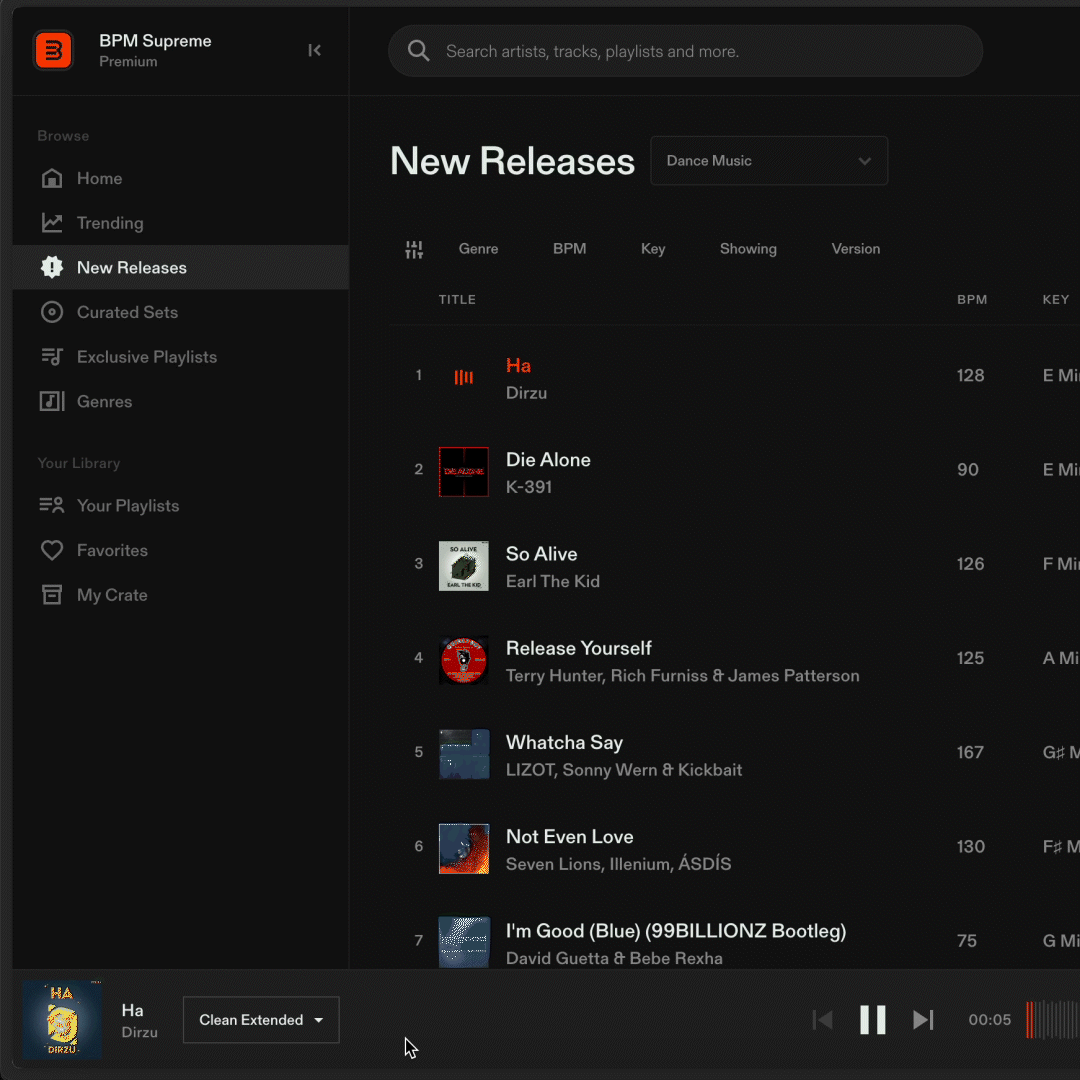Click the Die Alone track title
This screenshot has width=1080, height=1080.
point(548,459)
